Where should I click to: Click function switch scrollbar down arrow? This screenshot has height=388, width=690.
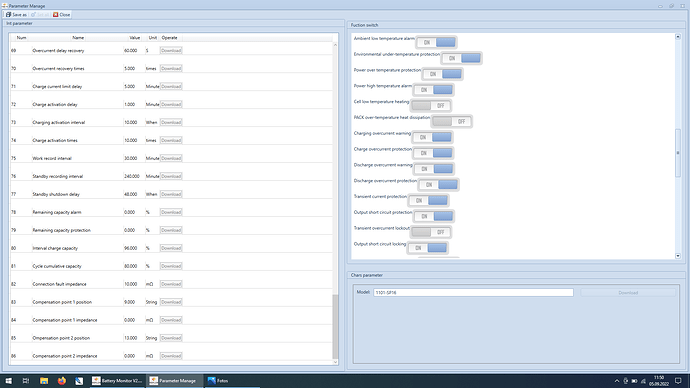[x=678, y=256]
